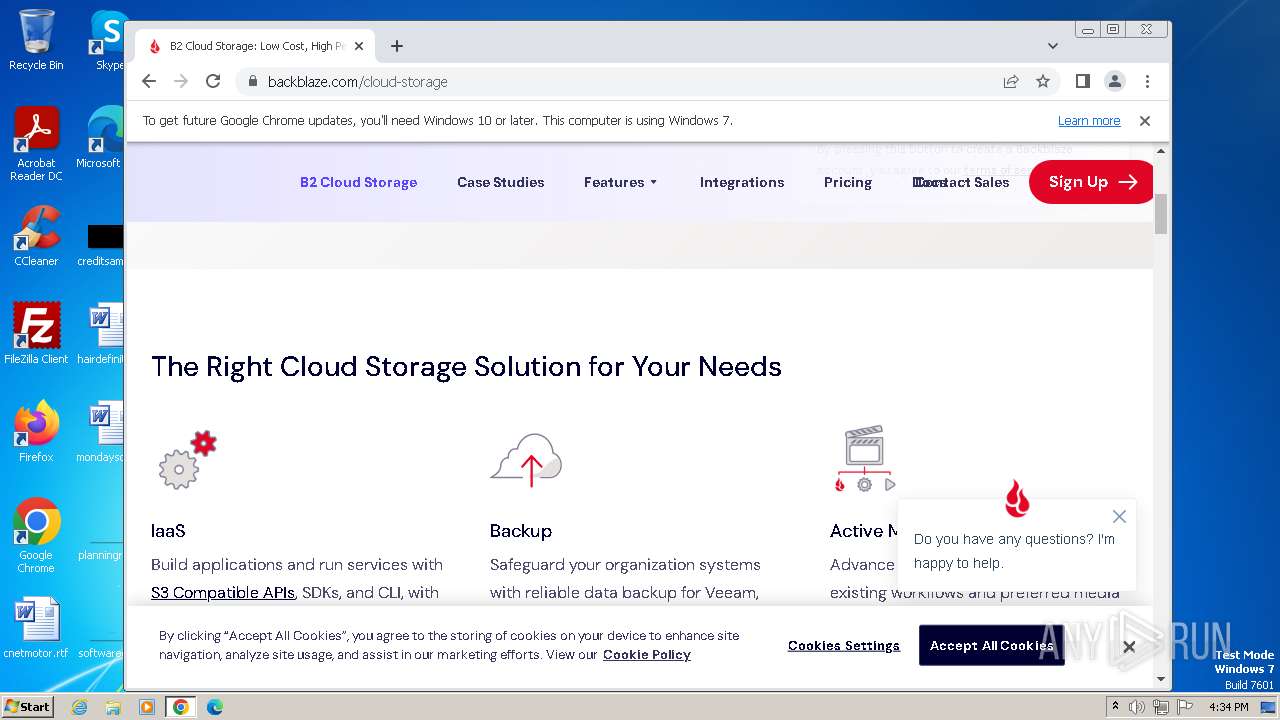Click the padlock site info icon
The width and height of the screenshot is (1280, 720).
[x=252, y=81]
